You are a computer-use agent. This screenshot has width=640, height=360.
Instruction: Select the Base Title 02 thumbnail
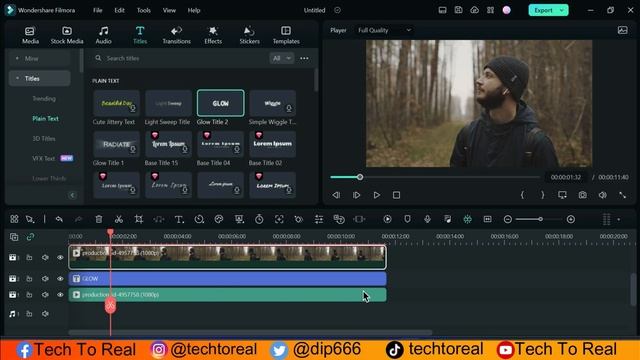click(272, 144)
